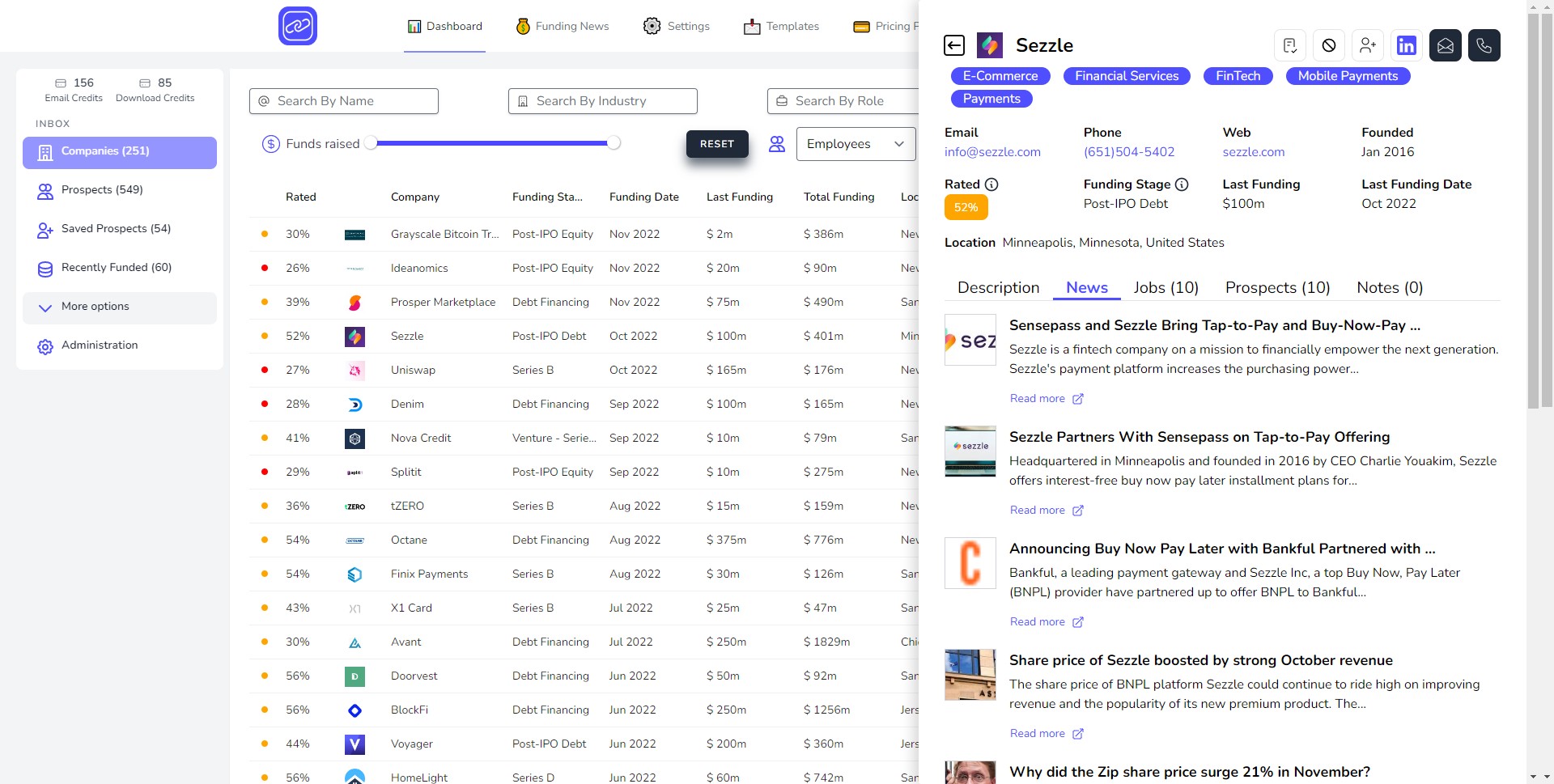
Task: Open Settings in top navigation
Action: tap(676, 27)
